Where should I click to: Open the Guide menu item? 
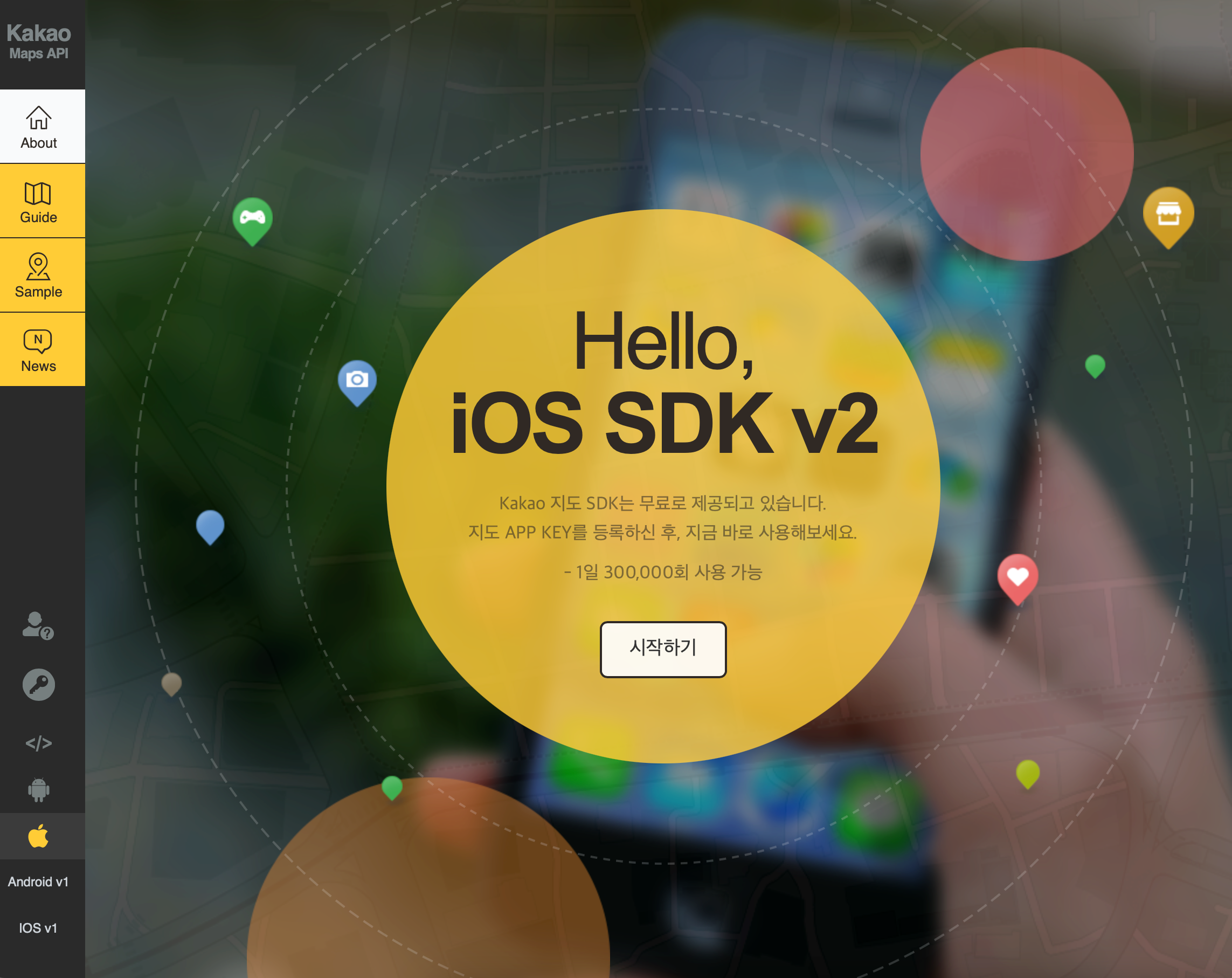tap(39, 201)
